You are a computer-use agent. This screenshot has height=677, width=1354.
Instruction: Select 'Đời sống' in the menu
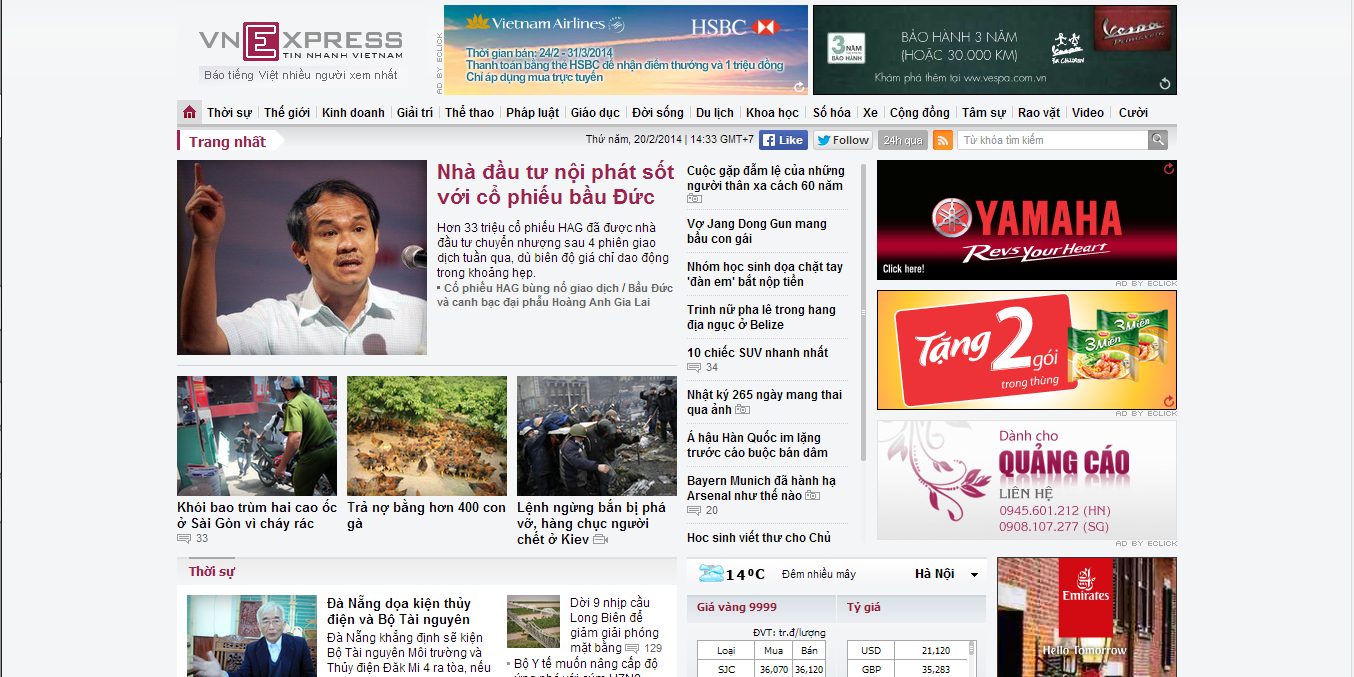click(658, 112)
